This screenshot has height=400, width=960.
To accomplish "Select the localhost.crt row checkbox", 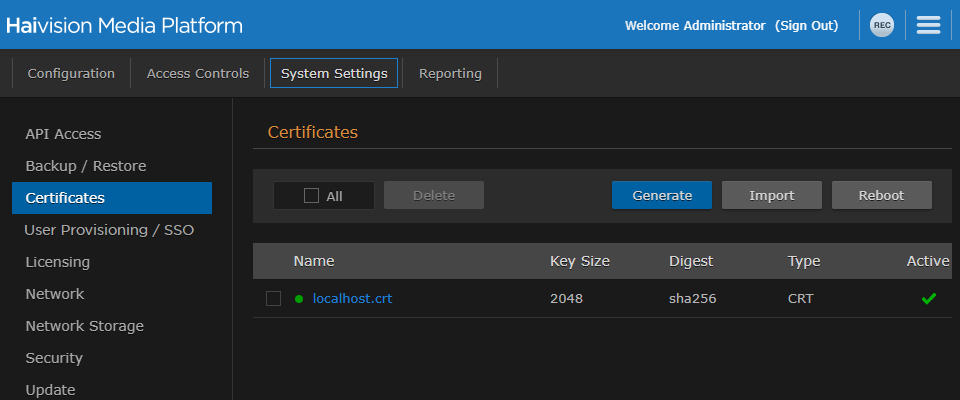I will [273, 298].
